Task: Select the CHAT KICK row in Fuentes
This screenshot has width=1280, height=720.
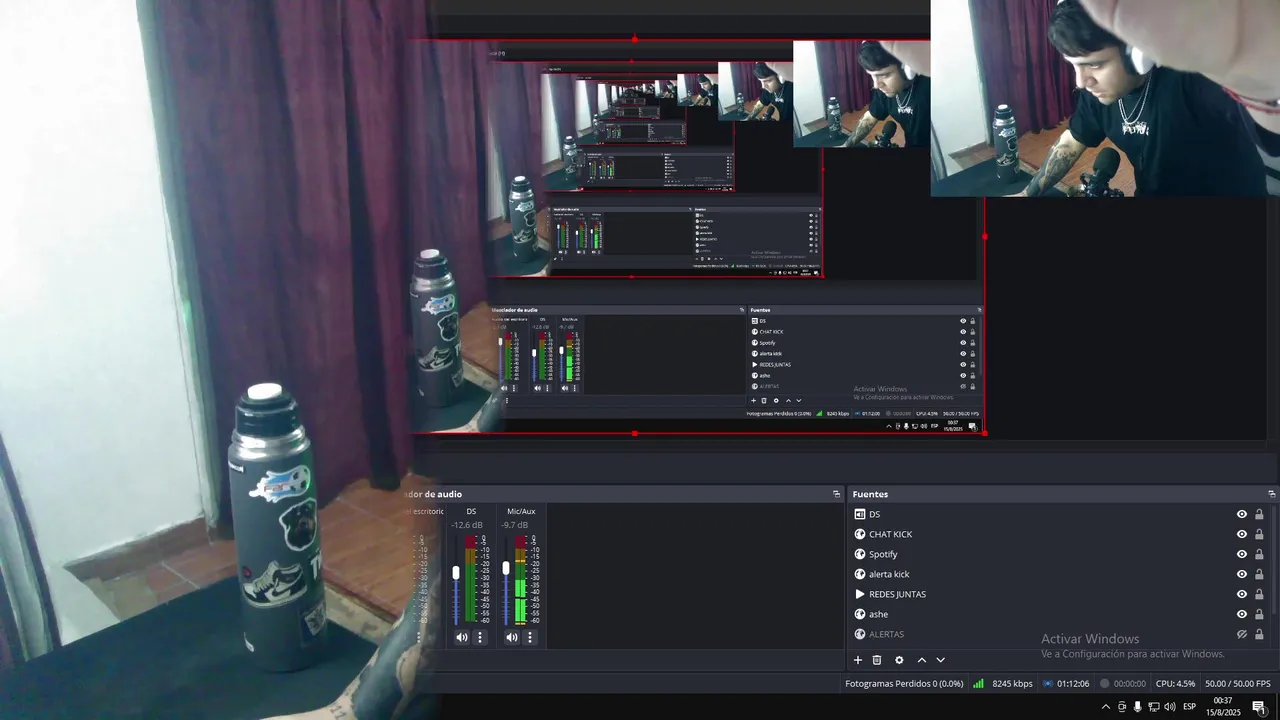Action: (x=1058, y=534)
